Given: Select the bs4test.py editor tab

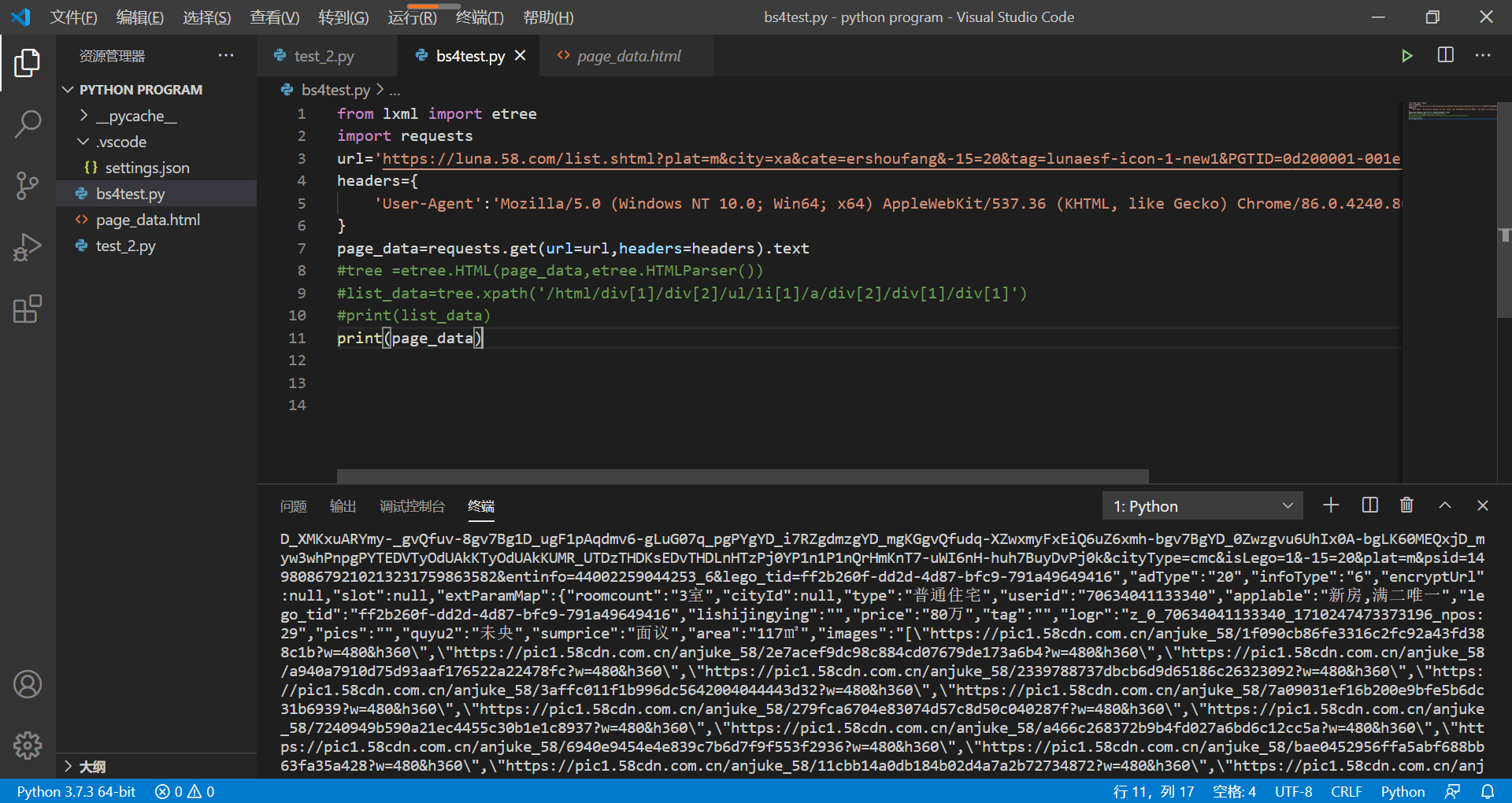Looking at the screenshot, I should coord(469,56).
